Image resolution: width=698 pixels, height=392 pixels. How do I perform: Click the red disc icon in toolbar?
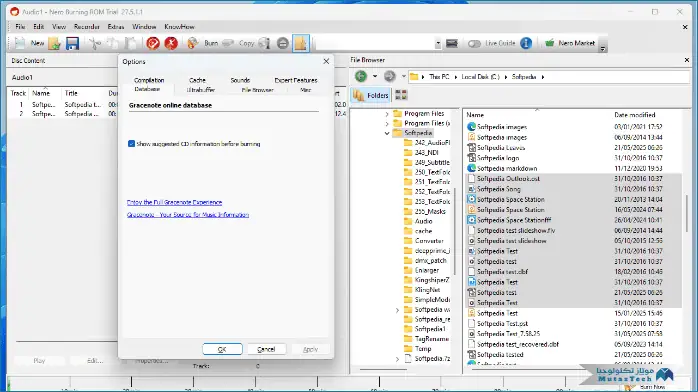click(153, 43)
